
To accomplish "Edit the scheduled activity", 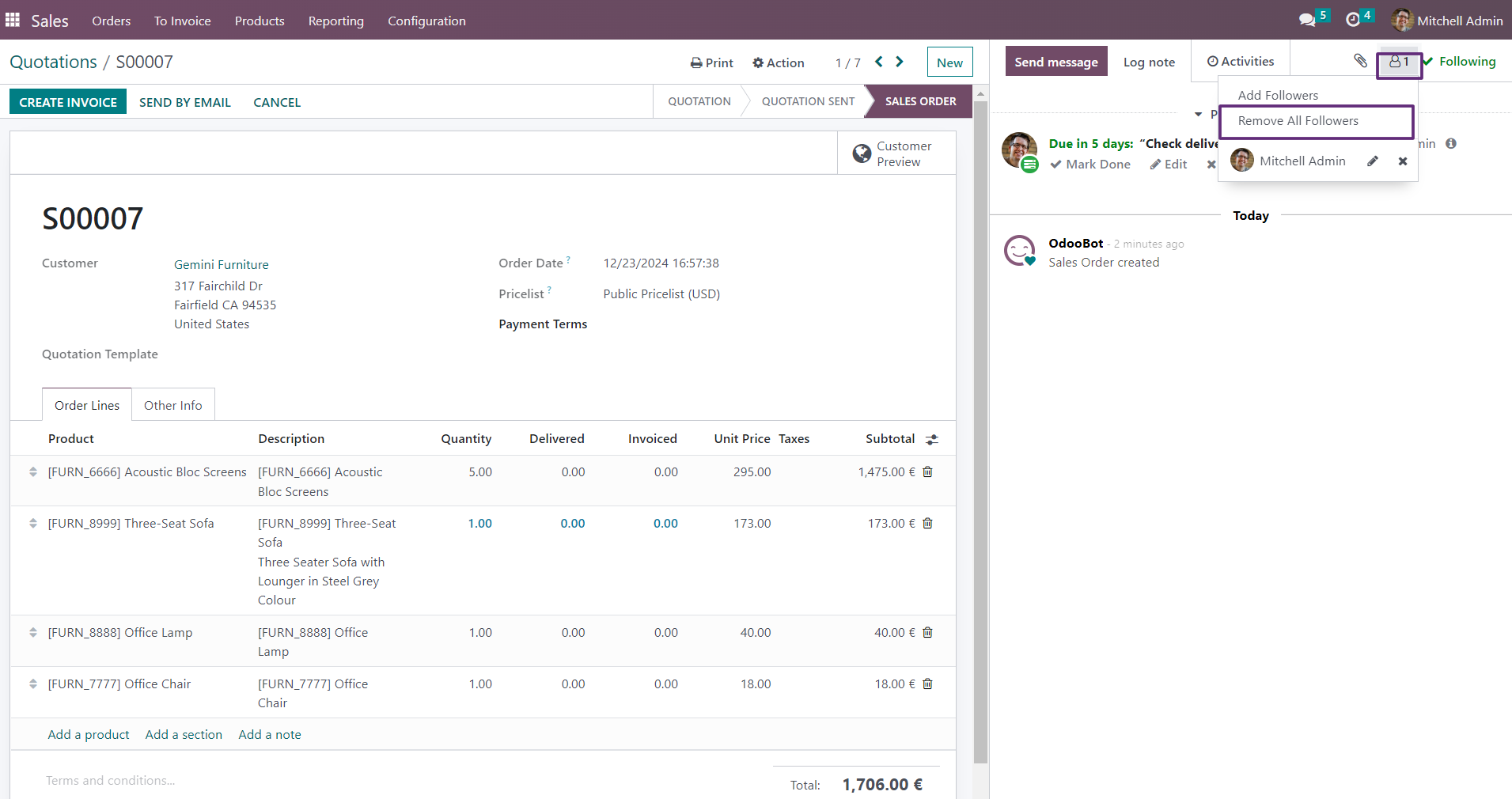I will [1169, 164].
